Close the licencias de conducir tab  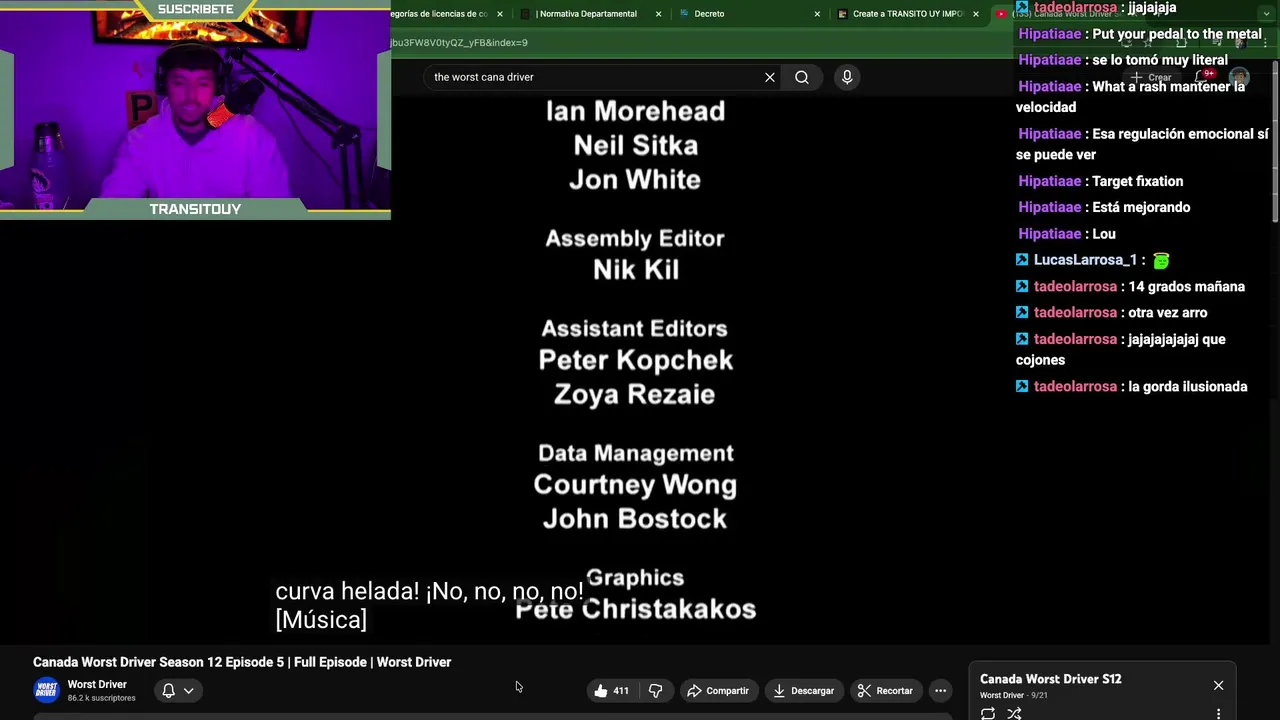coord(500,14)
